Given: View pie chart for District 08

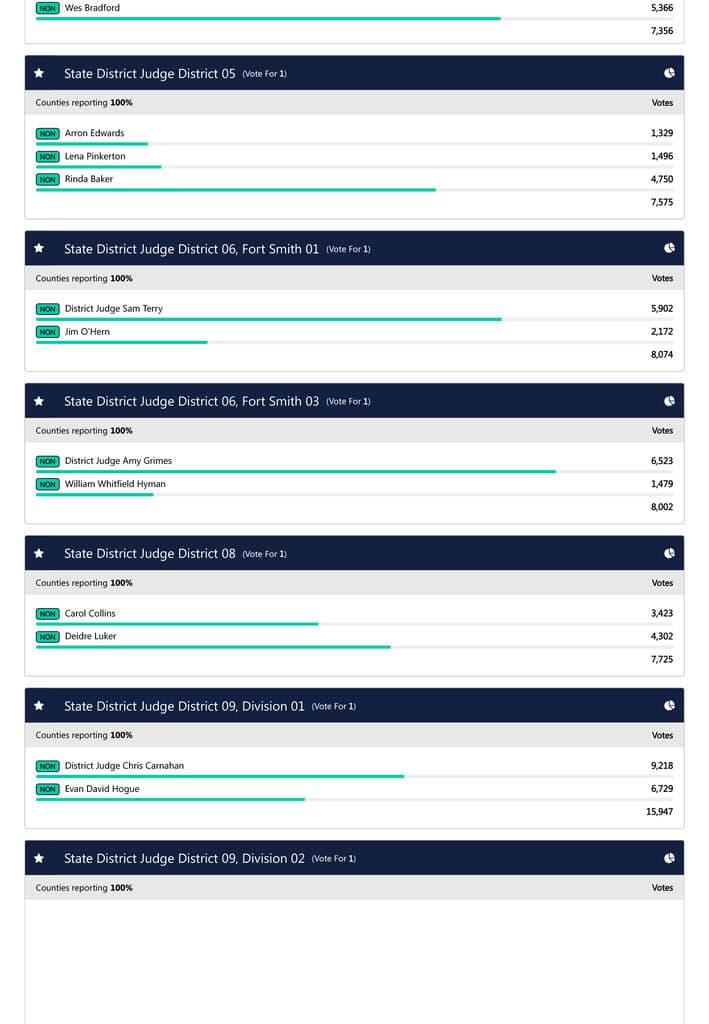Looking at the screenshot, I should (x=669, y=553).
